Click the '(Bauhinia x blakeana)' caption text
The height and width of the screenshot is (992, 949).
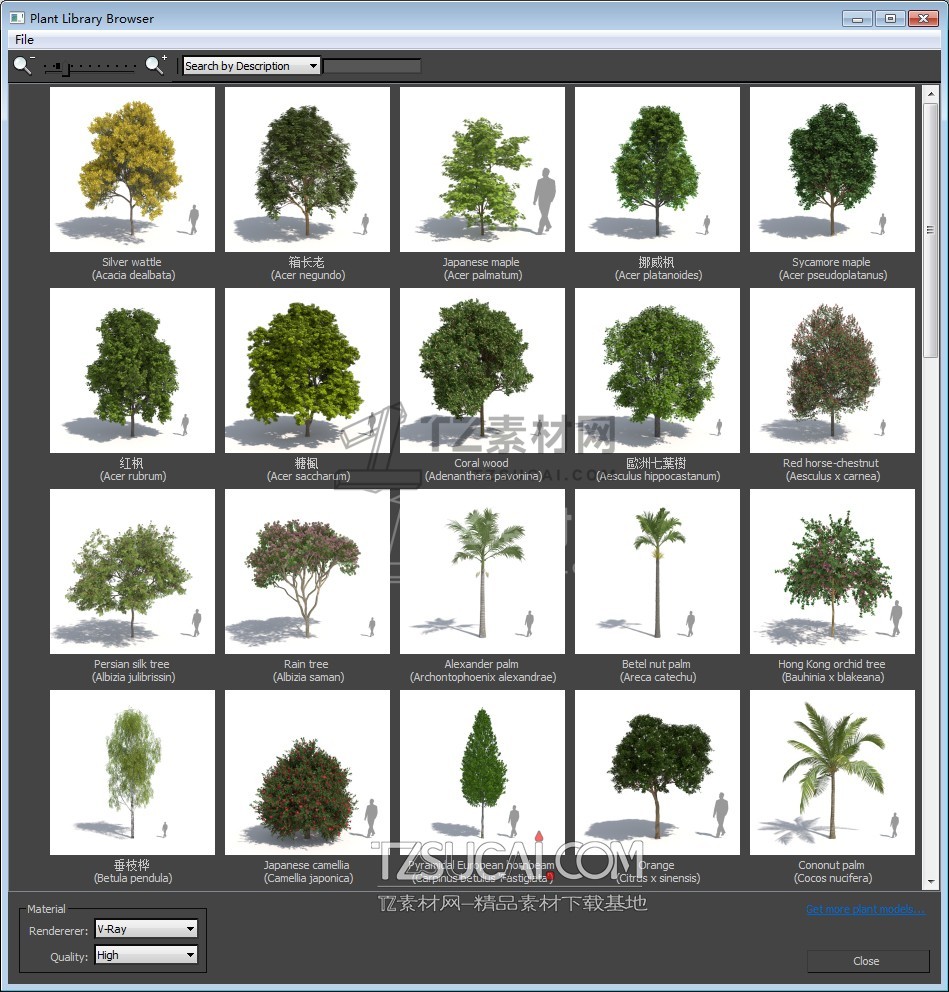(833, 677)
